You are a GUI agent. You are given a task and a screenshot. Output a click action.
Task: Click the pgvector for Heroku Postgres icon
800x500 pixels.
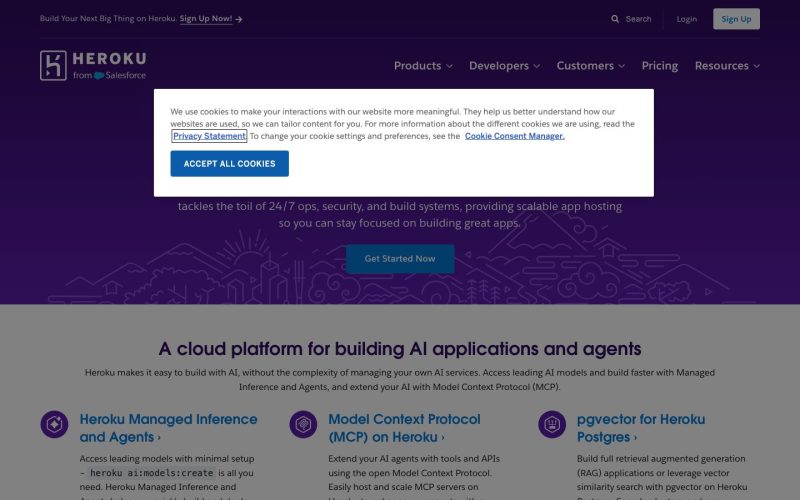click(552, 424)
